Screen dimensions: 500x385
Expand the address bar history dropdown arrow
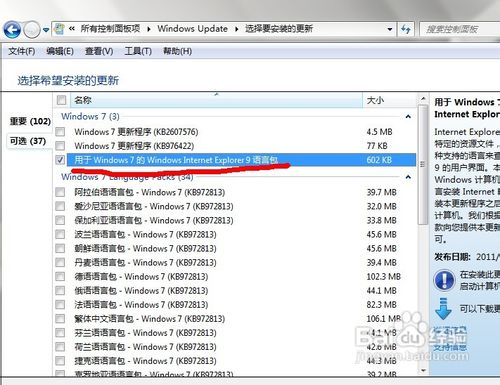pos(390,29)
